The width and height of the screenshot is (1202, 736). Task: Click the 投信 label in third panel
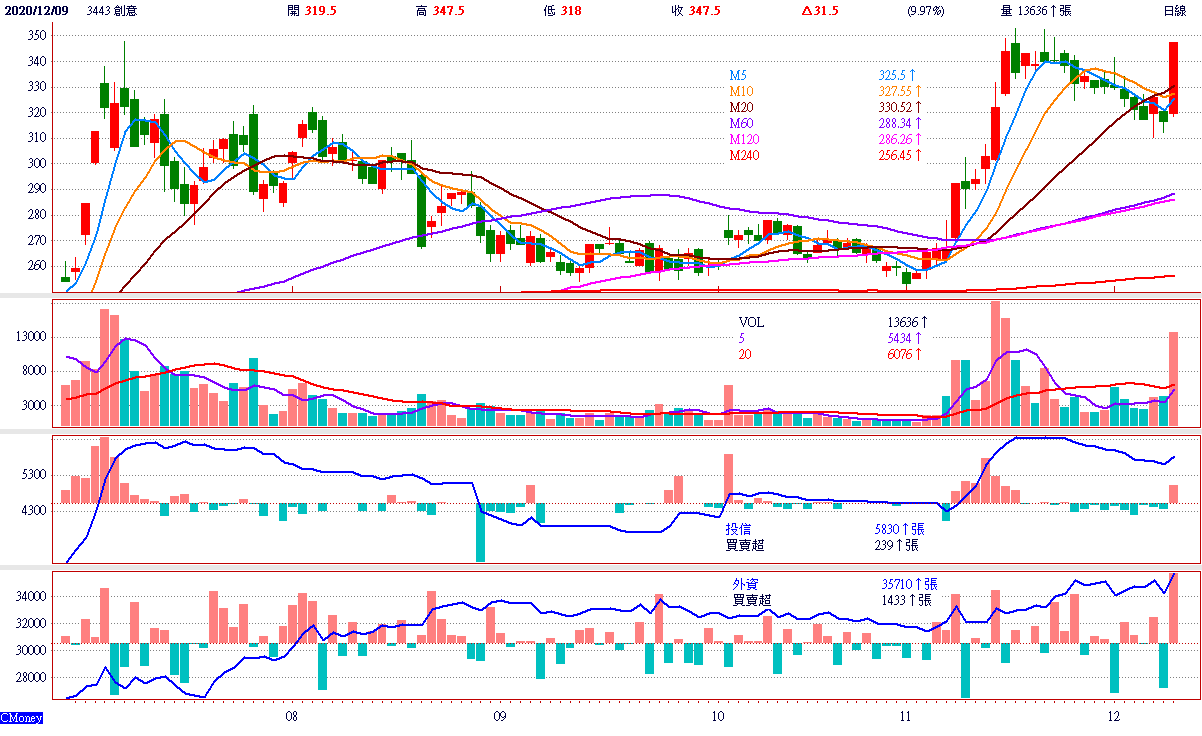point(739,529)
